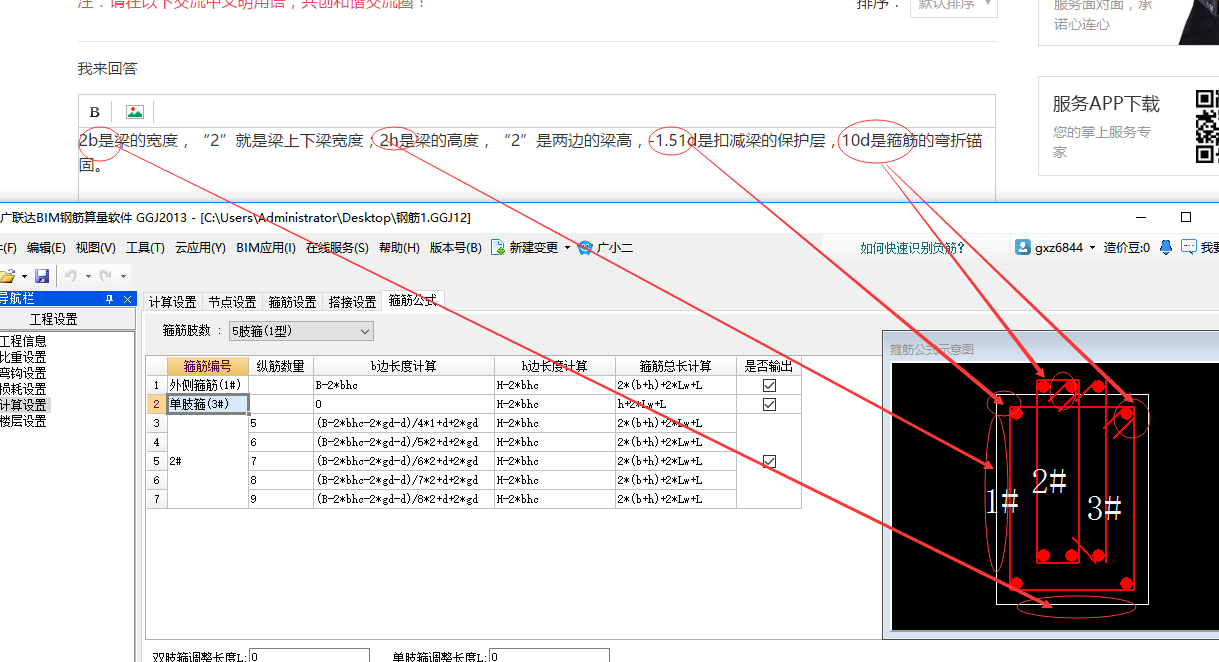Screen dimensions: 1219x662
Task: Click the 纵筋数量 cell with value 9
Action: 281,499
